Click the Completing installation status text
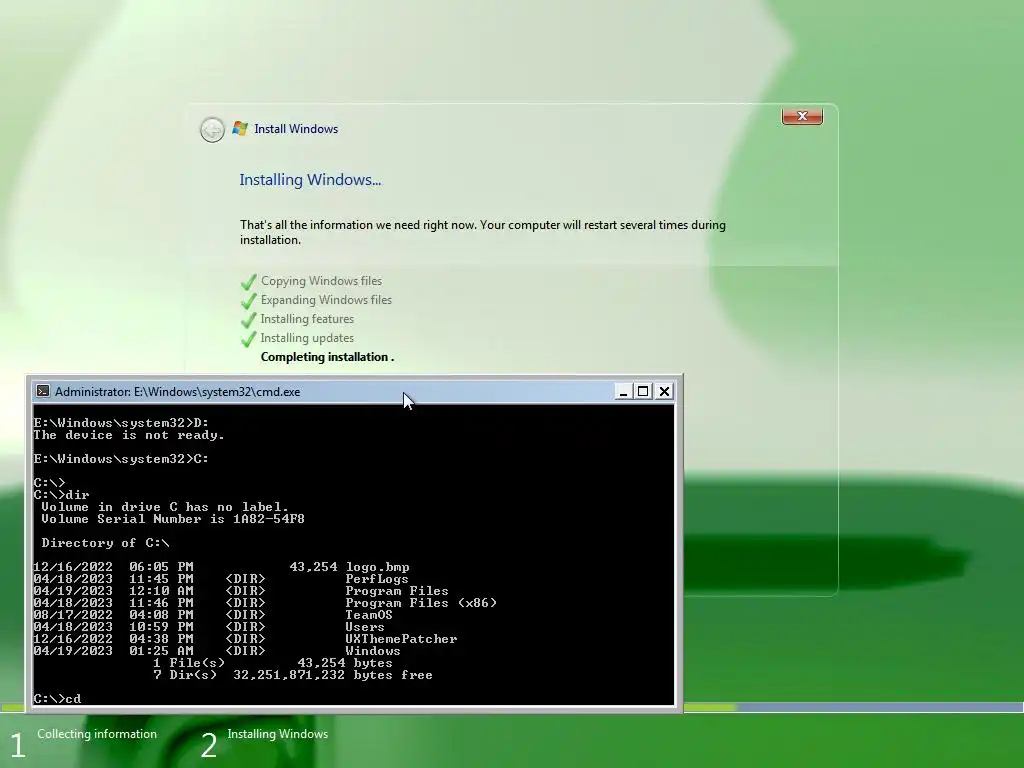1024x768 pixels. point(327,357)
